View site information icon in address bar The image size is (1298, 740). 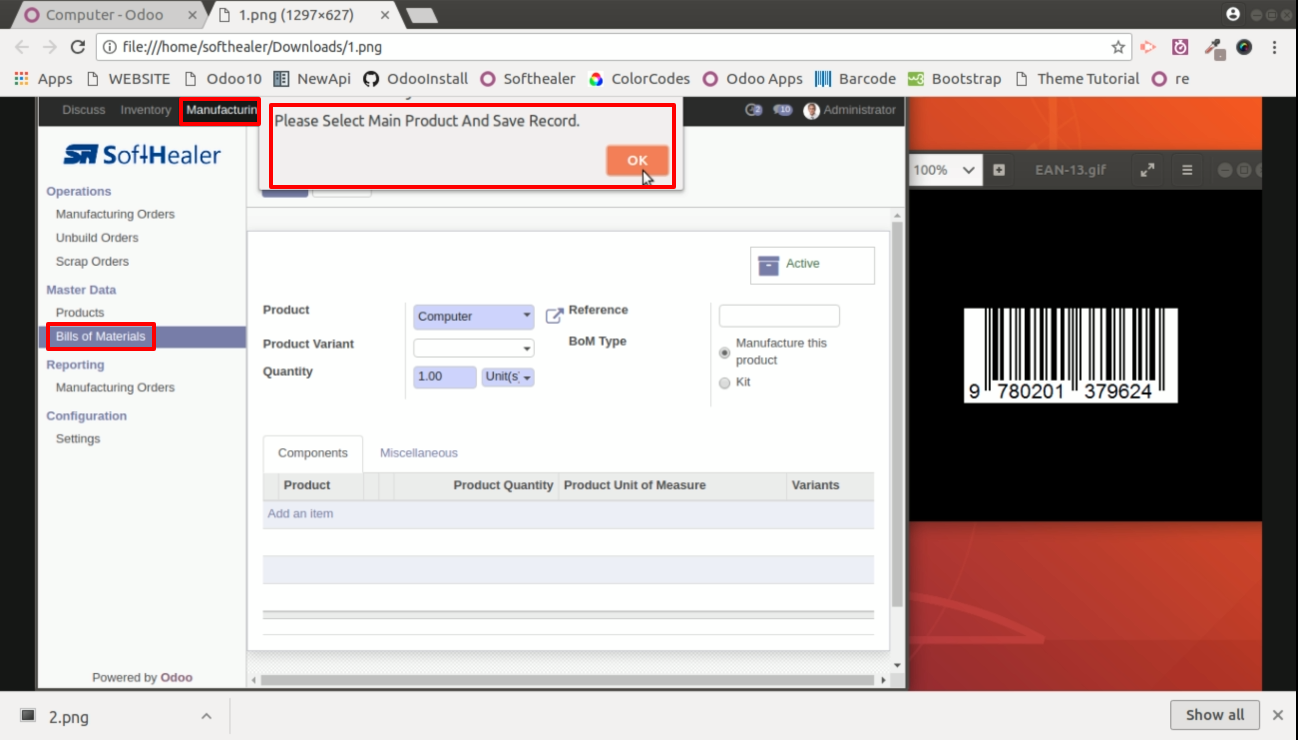[109, 47]
